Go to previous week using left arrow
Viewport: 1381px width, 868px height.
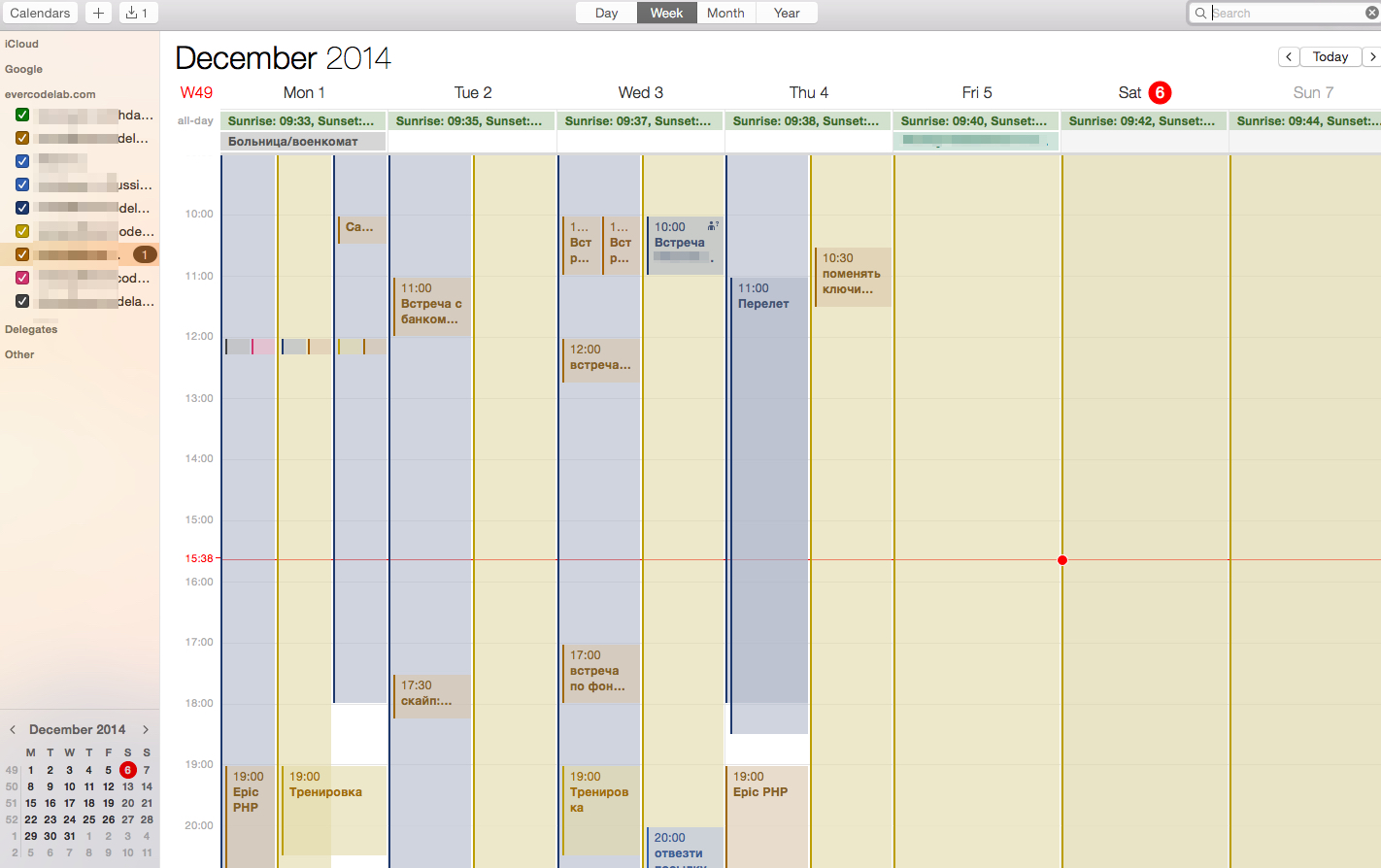1289,56
